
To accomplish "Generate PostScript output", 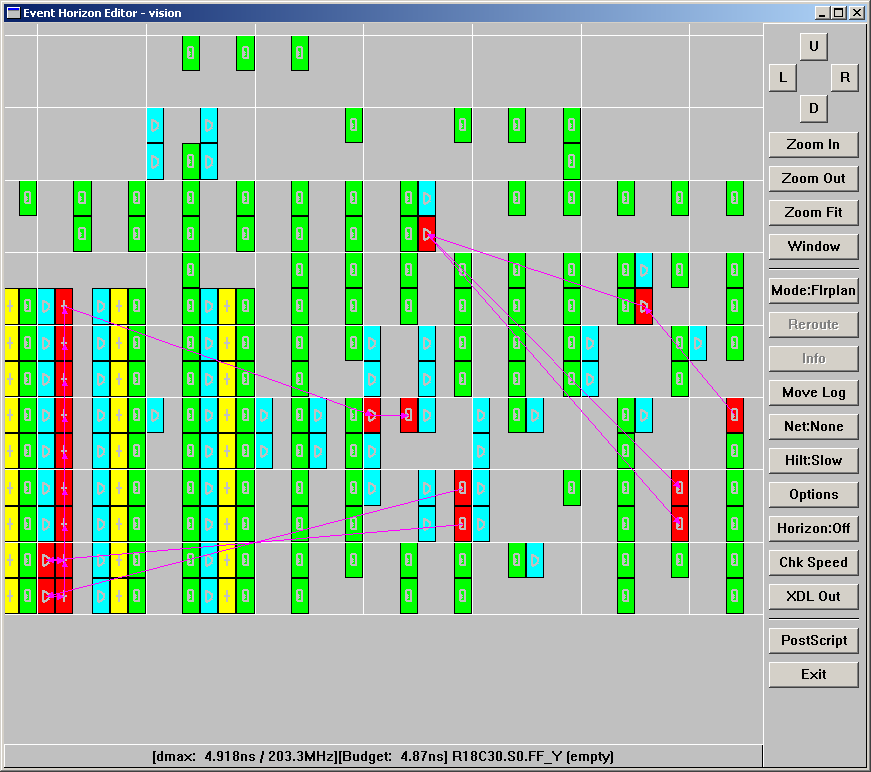I will (813, 640).
